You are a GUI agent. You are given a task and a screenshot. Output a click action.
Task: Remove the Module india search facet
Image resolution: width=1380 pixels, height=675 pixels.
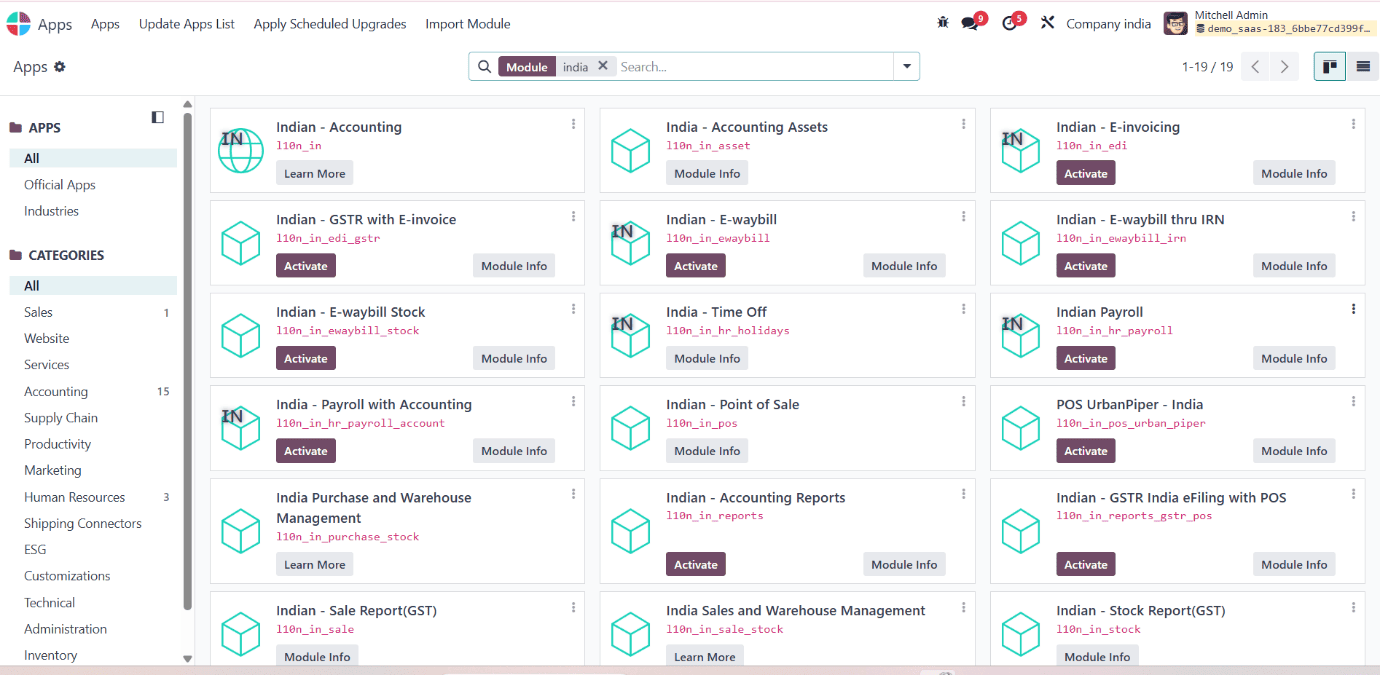coord(603,66)
